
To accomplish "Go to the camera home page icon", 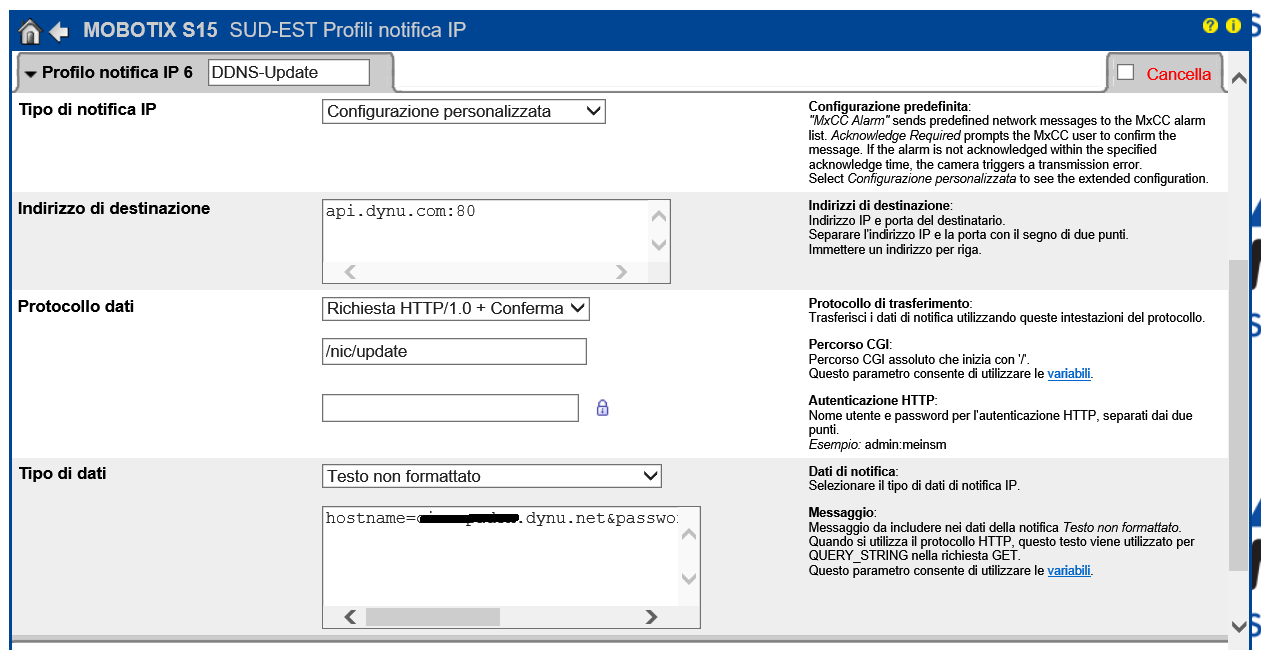I will pyautogui.click(x=31, y=30).
